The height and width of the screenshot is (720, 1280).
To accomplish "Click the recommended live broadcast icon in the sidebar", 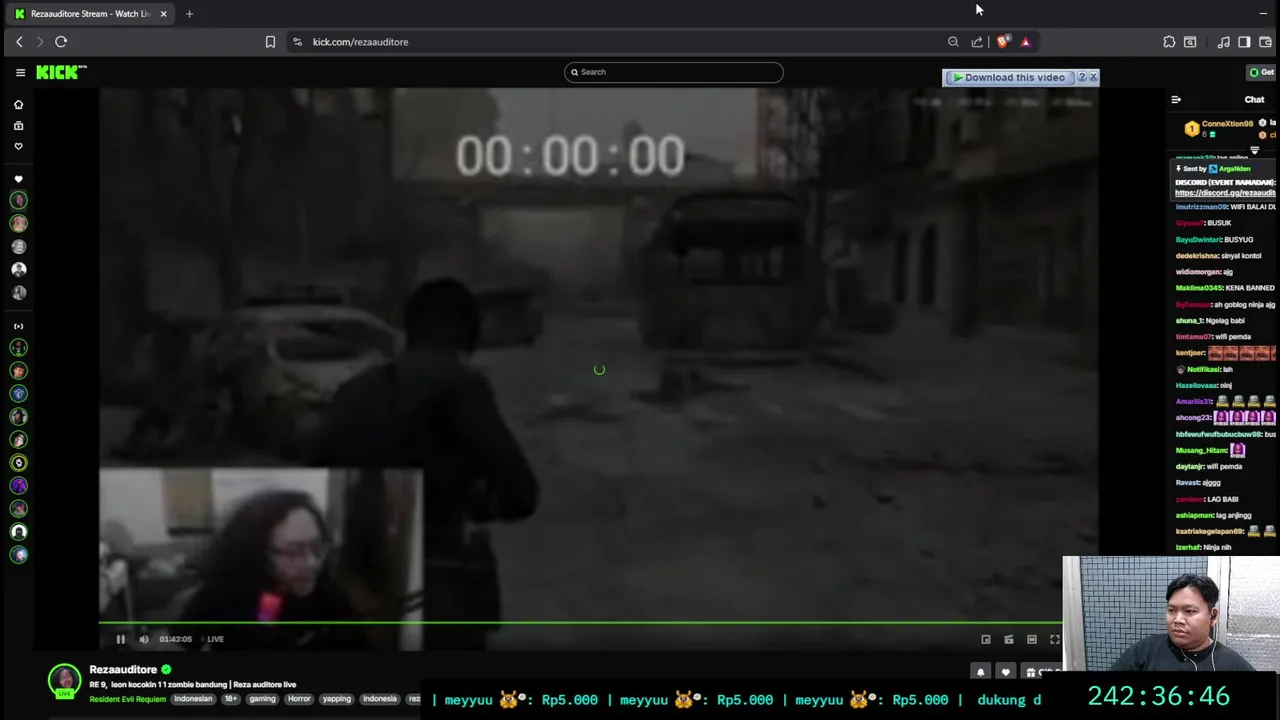I will pyautogui.click(x=18, y=326).
